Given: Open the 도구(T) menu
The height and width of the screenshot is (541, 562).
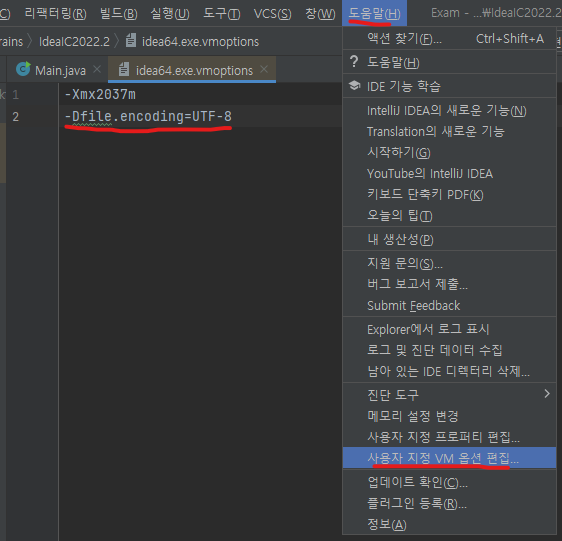Looking at the screenshot, I should [x=222, y=14].
